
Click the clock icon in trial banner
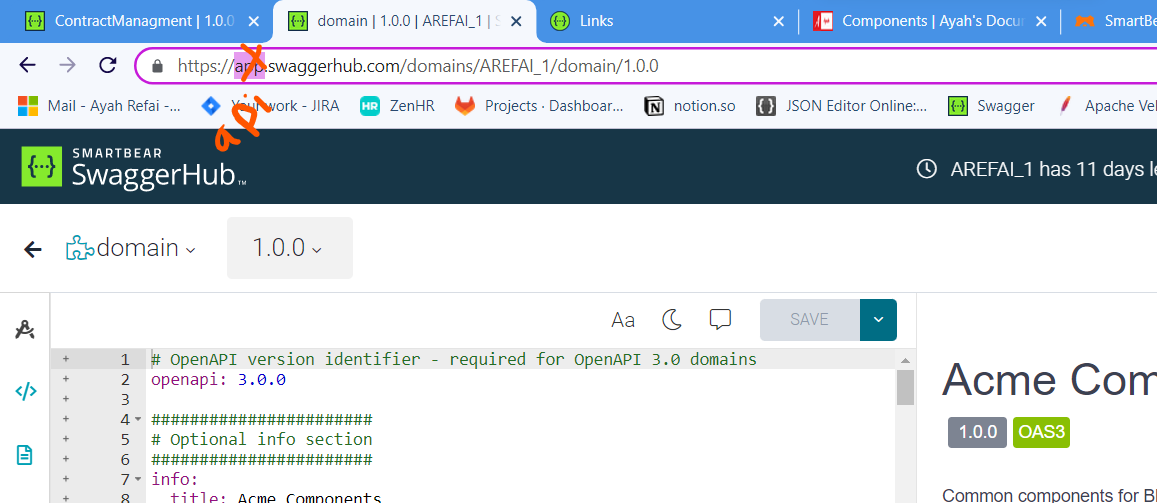click(926, 169)
